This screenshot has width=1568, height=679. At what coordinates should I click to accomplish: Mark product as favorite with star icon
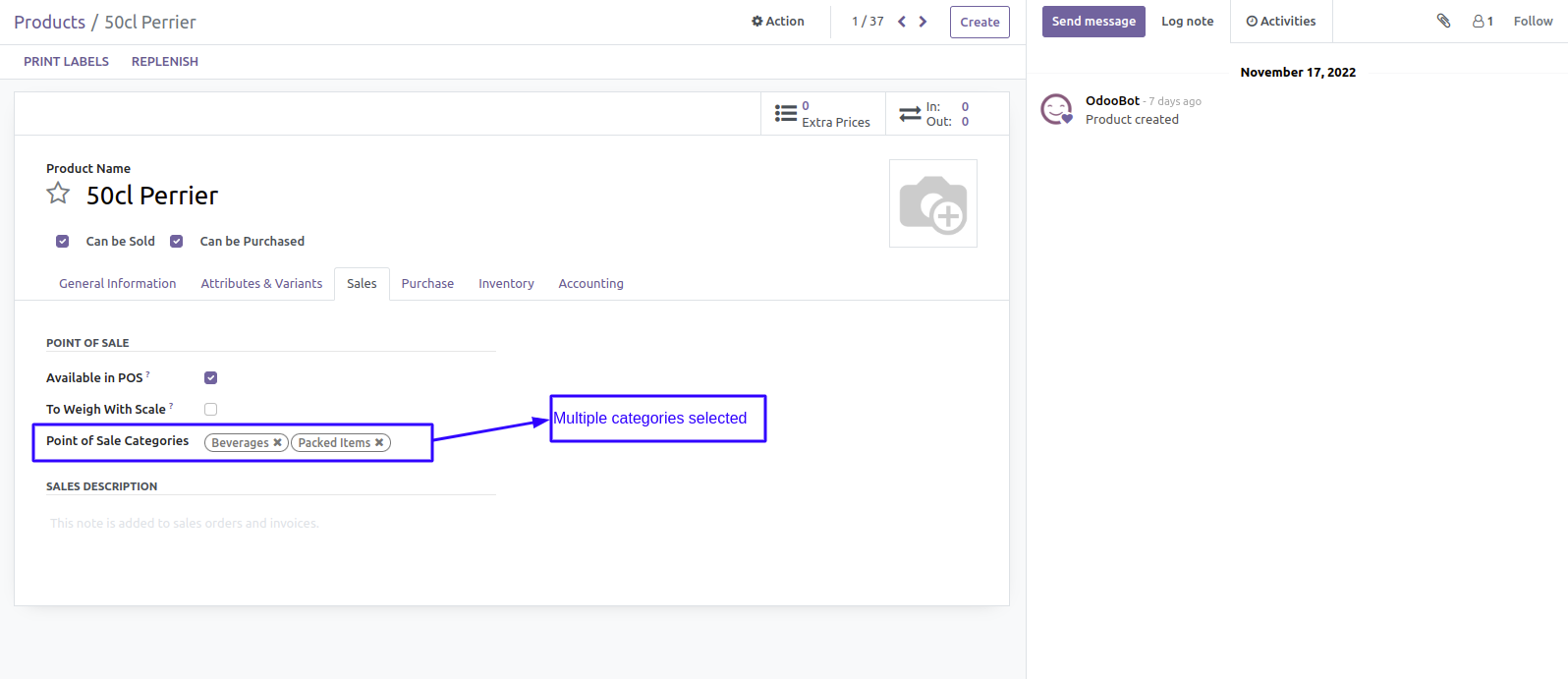[x=58, y=194]
